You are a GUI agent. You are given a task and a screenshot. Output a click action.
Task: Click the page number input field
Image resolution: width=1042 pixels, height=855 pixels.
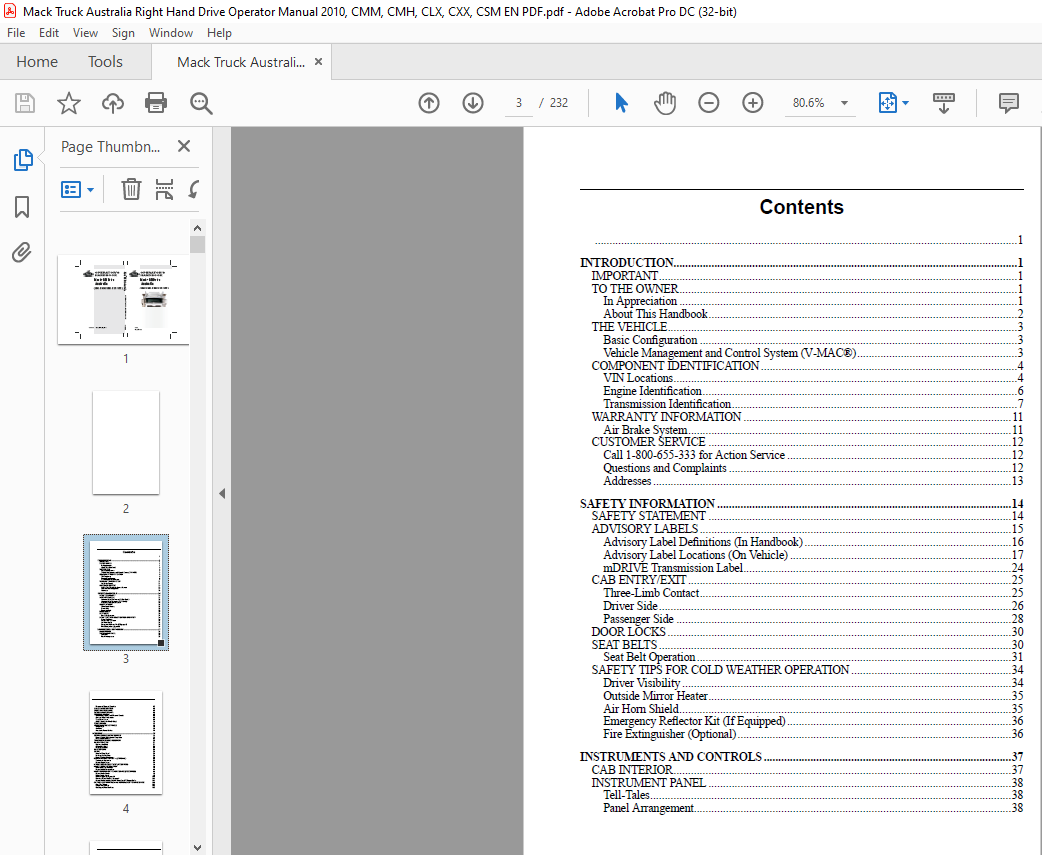[x=519, y=103]
